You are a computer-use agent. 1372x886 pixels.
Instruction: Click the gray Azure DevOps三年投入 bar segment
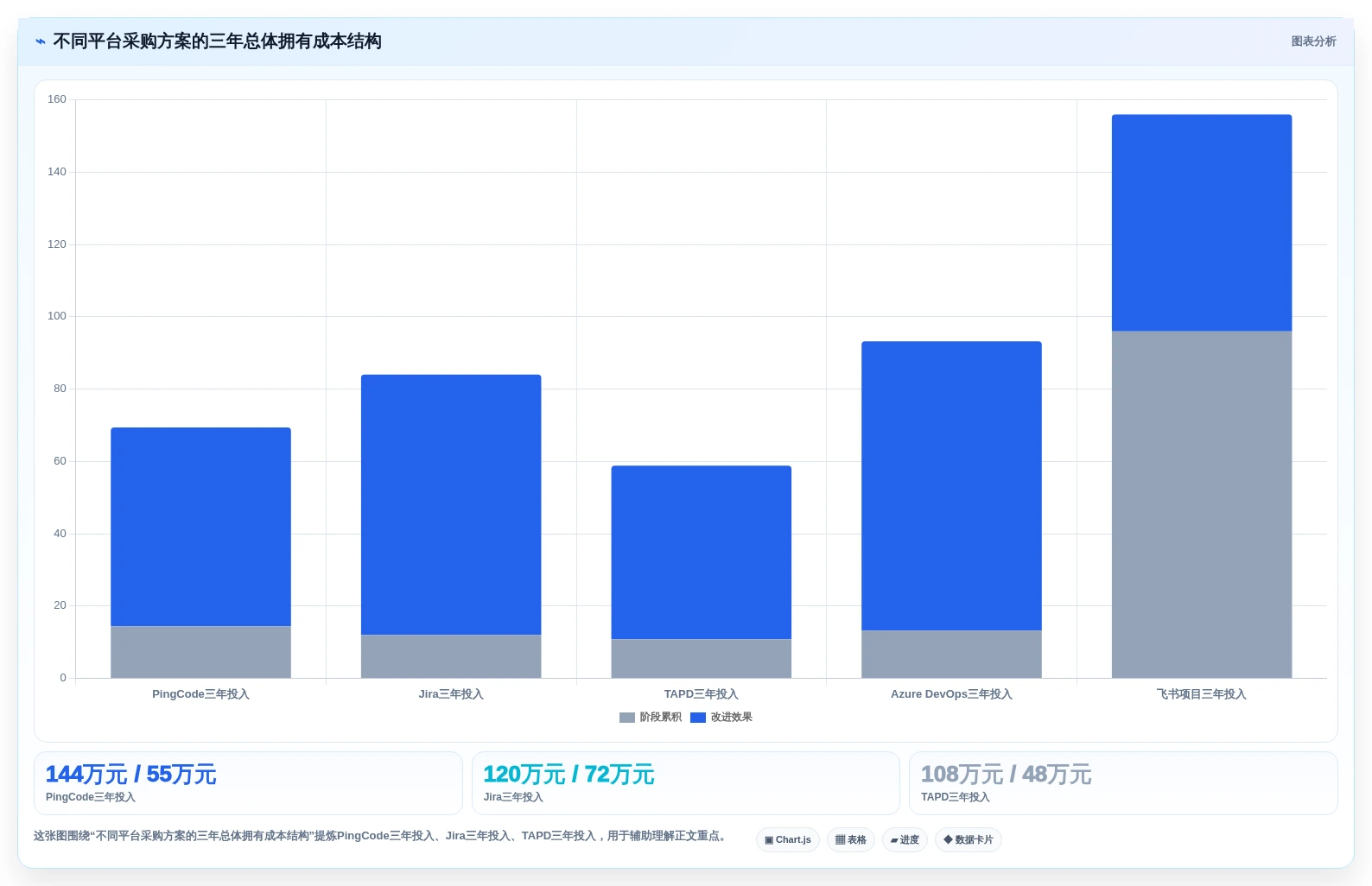(951, 654)
